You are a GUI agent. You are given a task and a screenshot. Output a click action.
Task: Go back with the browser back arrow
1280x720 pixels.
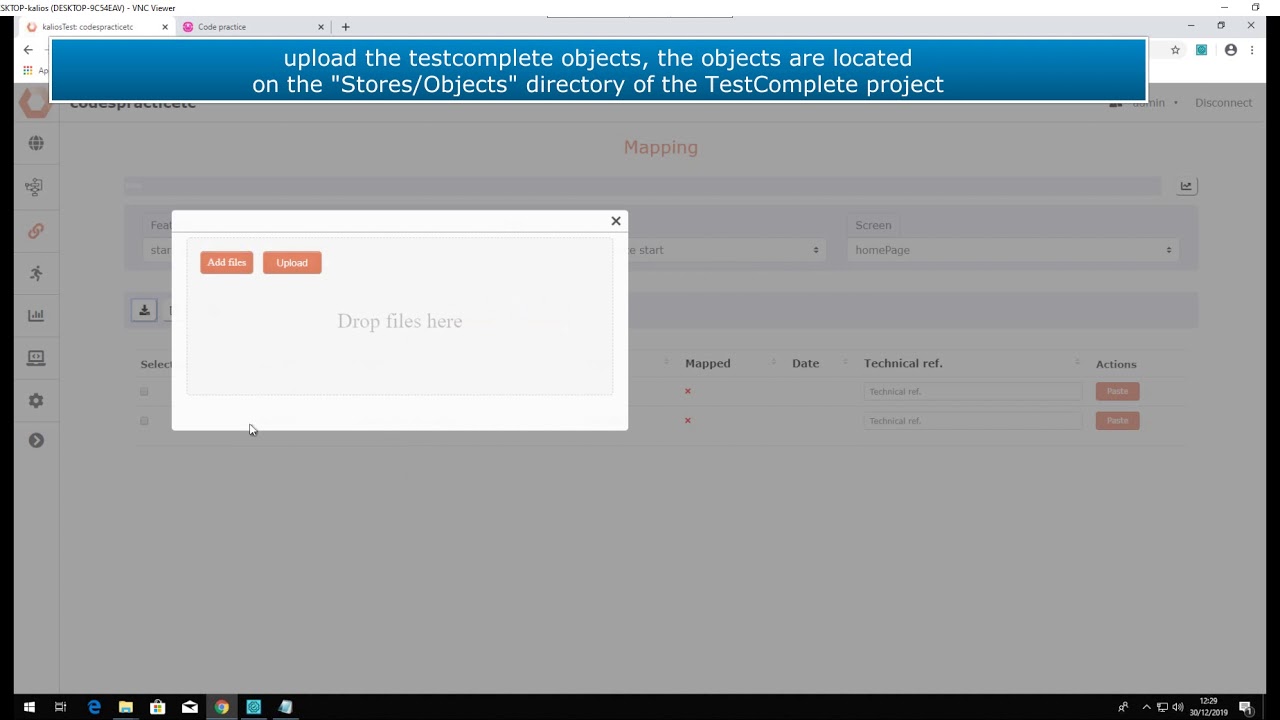point(28,50)
